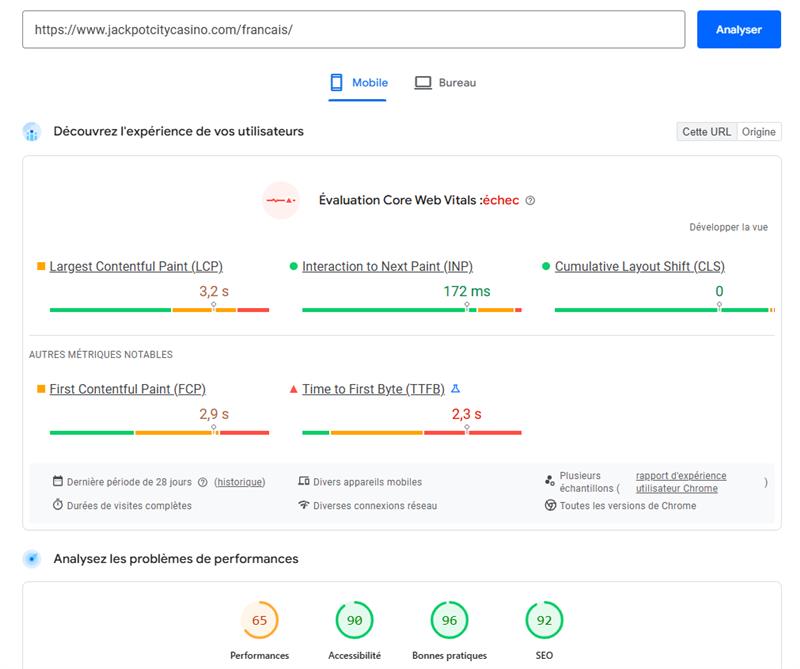Screen dimensions: 800x669
Task: Click the LCP value 3,2 s
Action: tap(214, 291)
